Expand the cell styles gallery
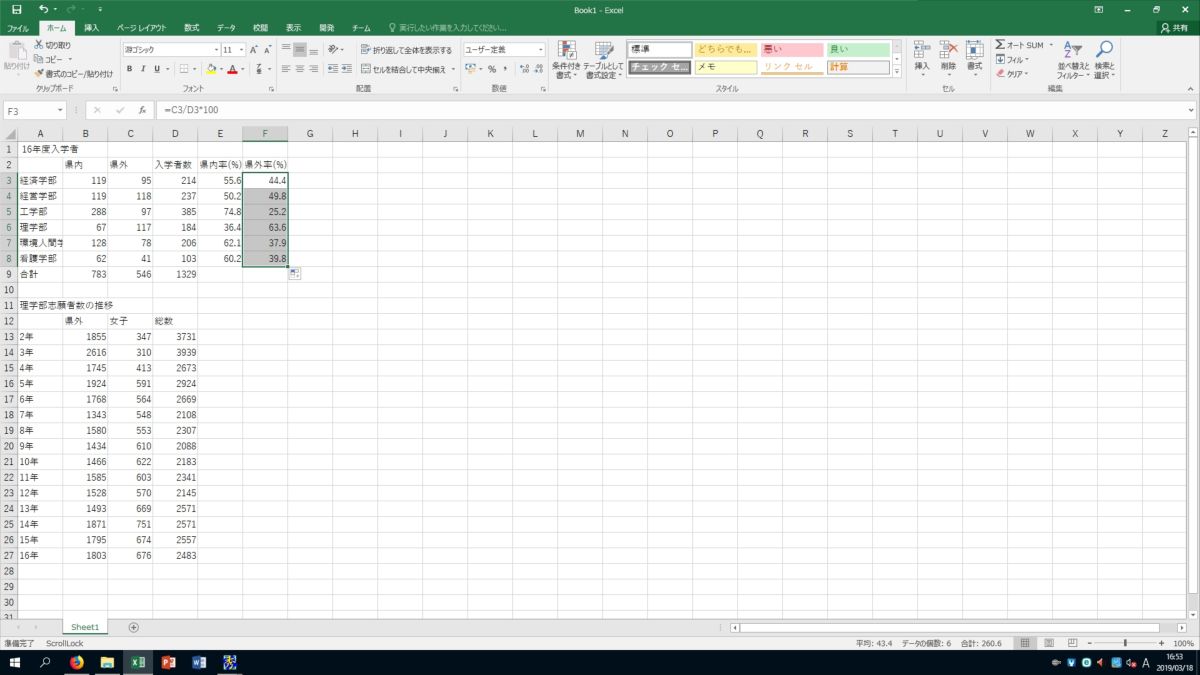This screenshot has height=675, width=1200. pyautogui.click(x=897, y=72)
